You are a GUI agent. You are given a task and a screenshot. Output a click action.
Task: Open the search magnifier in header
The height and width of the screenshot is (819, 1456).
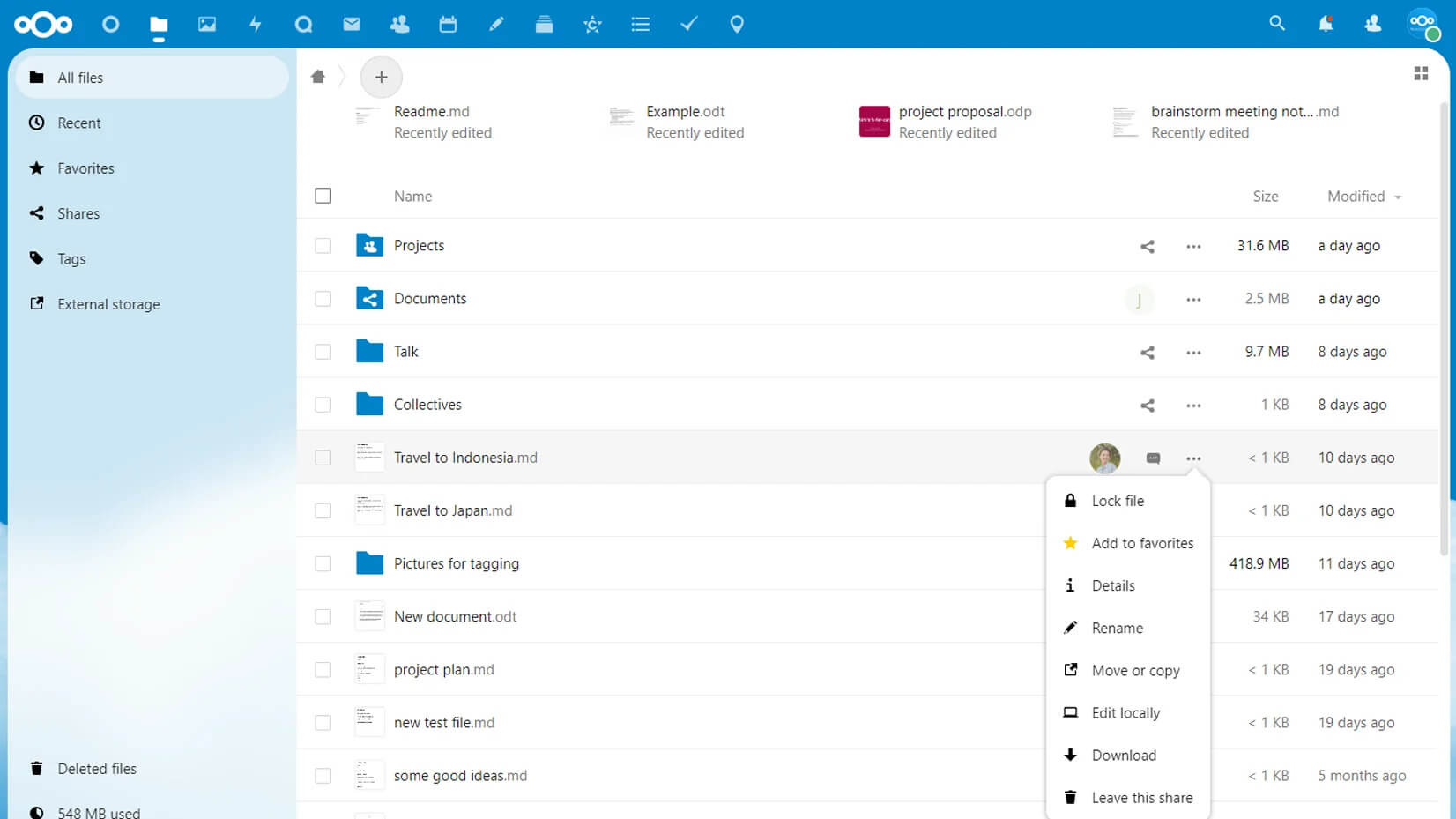pyautogui.click(x=1277, y=24)
